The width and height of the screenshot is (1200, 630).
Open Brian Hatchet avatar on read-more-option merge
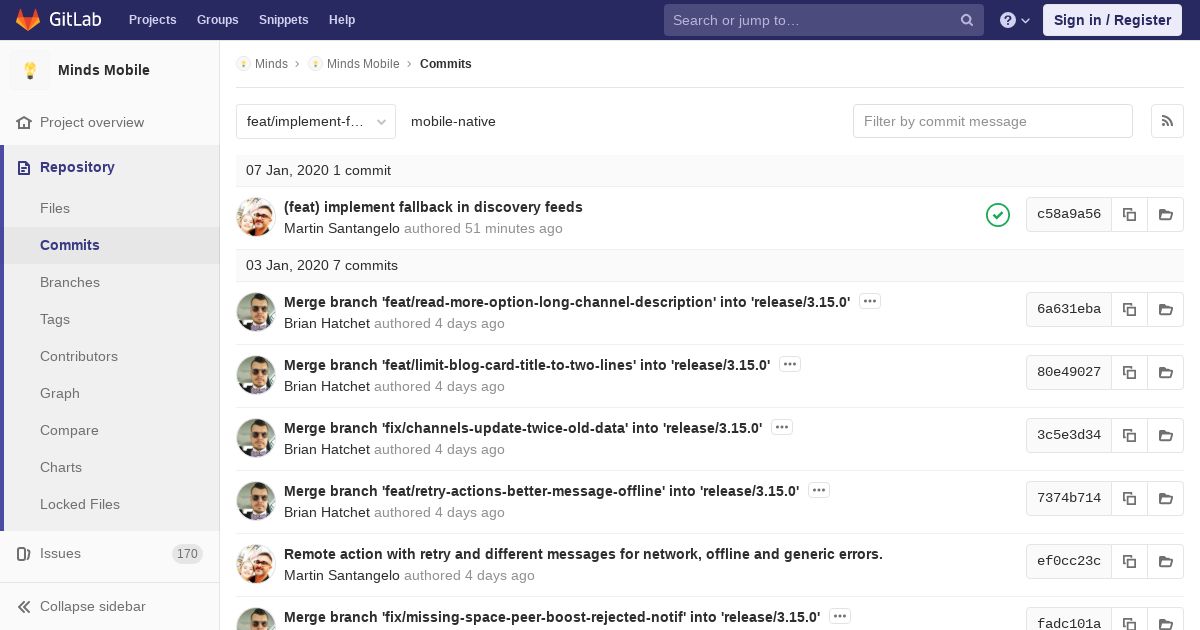point(256,312)
